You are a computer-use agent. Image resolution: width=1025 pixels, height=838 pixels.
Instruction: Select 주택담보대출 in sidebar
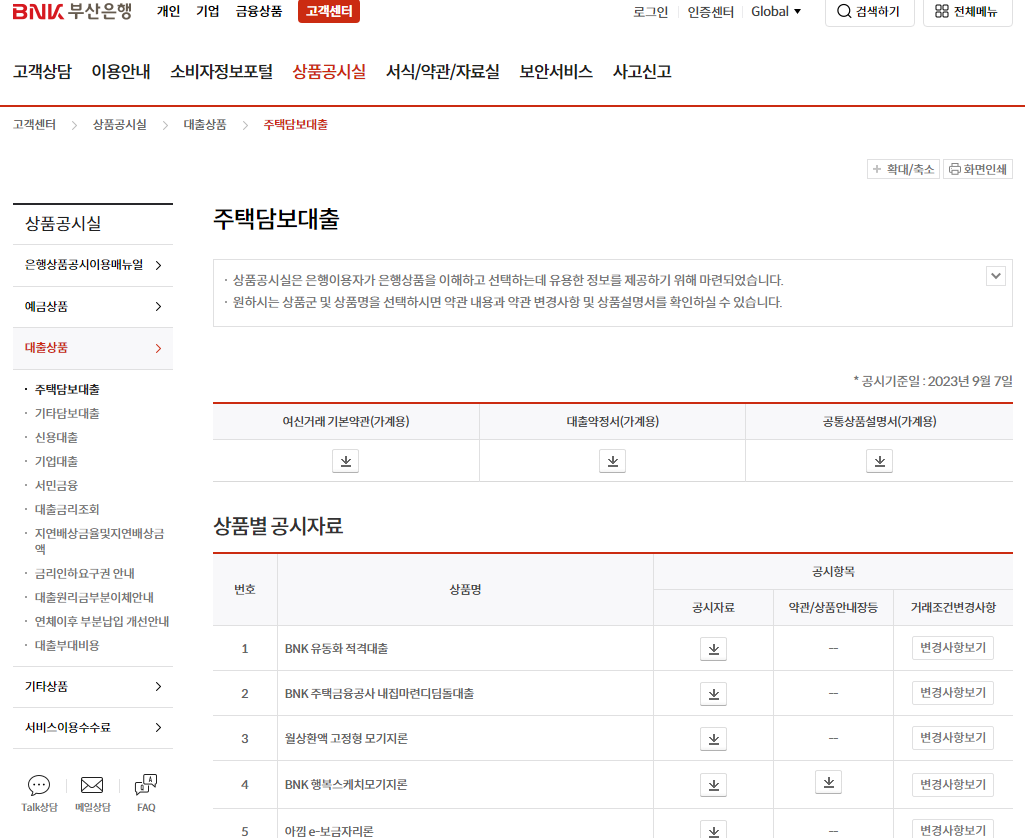tap(67, 390)
